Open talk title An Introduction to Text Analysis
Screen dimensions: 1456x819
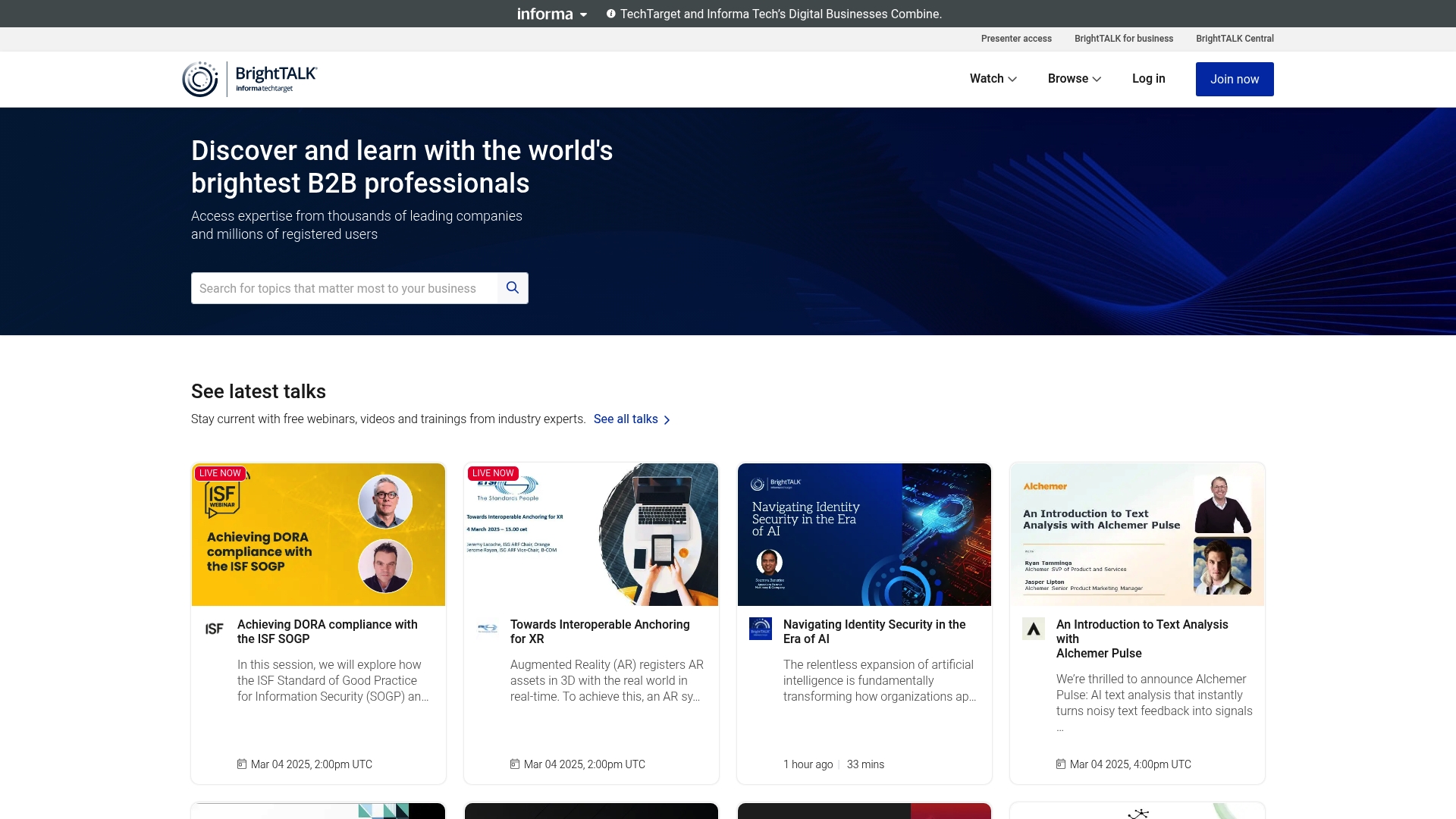[x=1142, y=639]
